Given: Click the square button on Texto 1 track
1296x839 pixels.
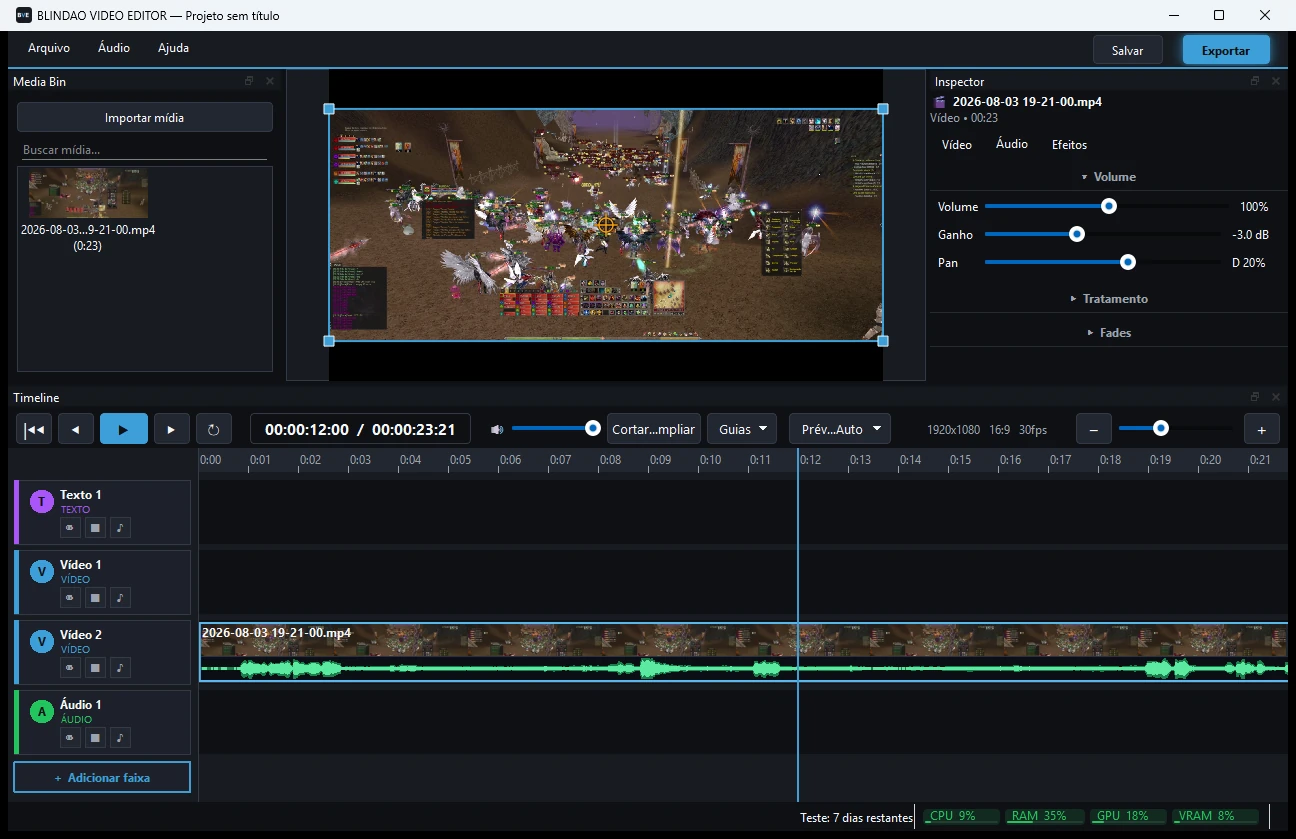Looking at the screenshot, I should [95, 528].
